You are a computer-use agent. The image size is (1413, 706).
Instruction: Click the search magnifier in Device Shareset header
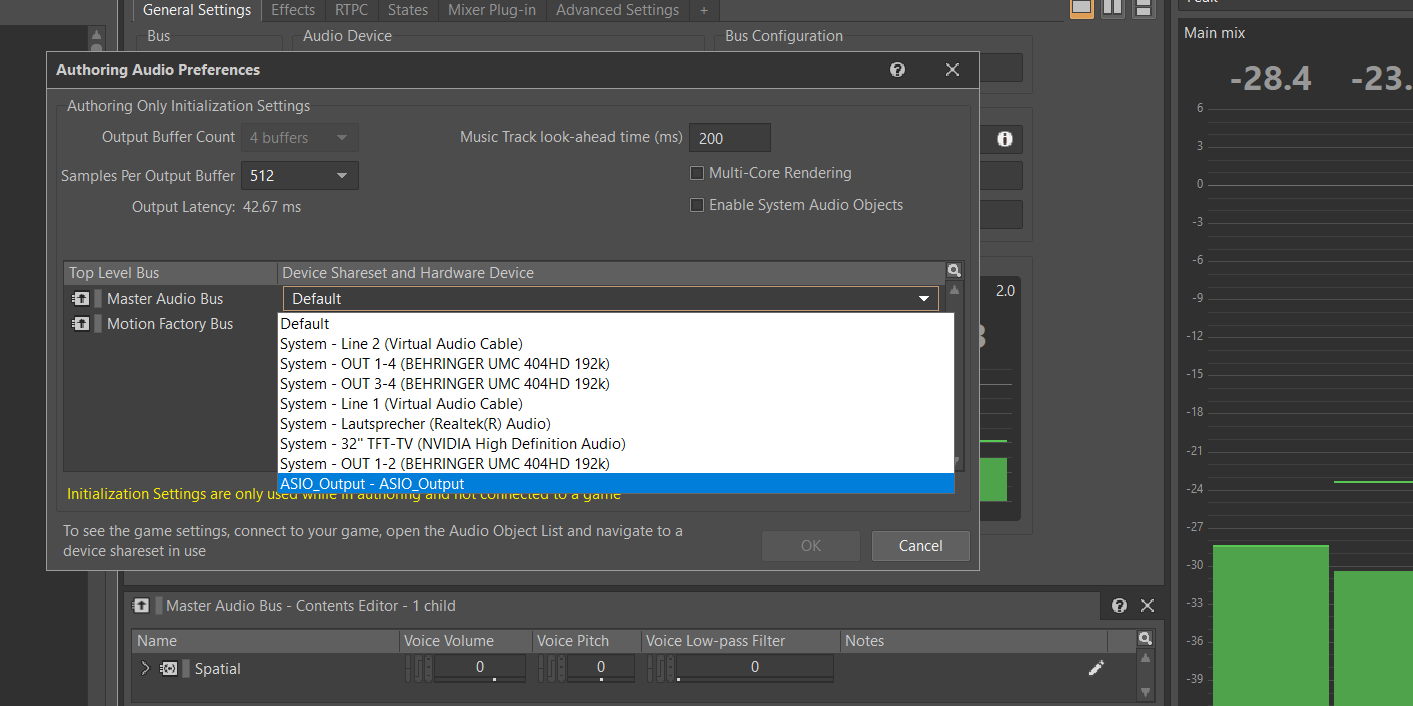point(953,270)
